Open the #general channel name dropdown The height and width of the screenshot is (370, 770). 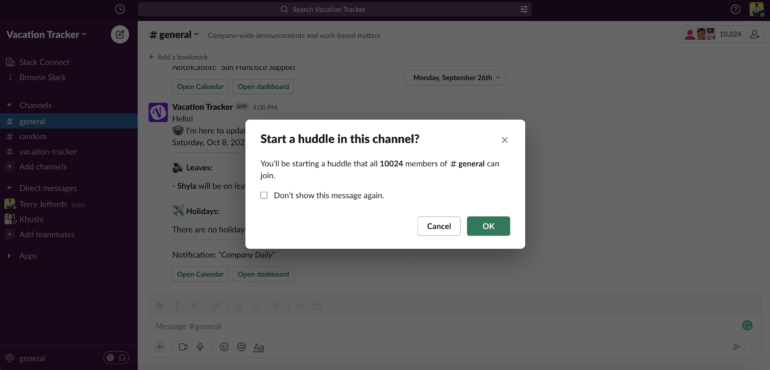tap(174, 35)
